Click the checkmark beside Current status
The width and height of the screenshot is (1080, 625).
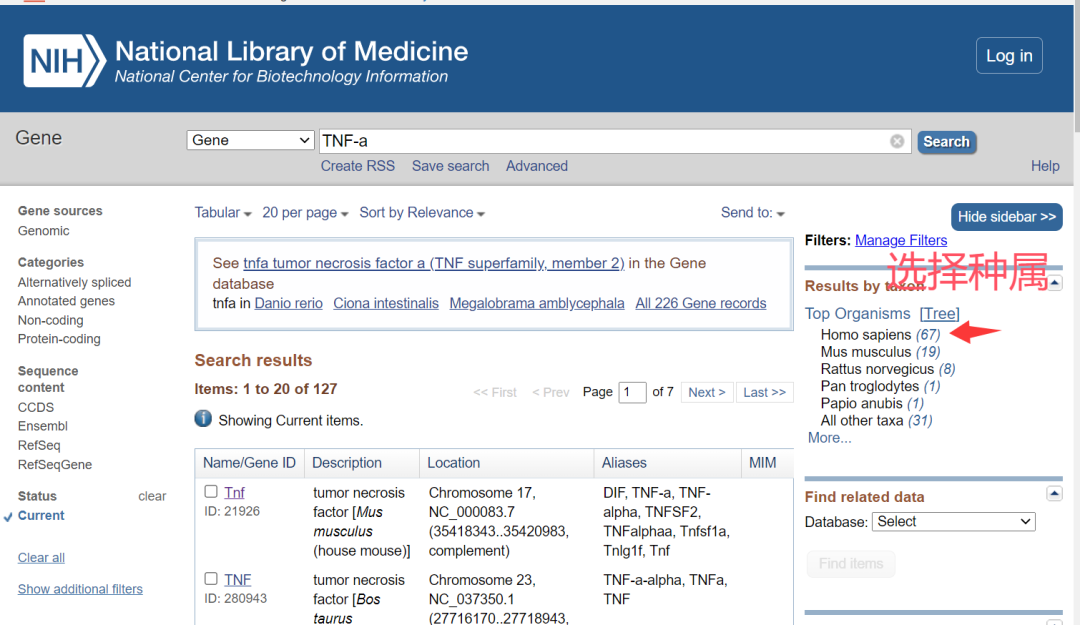(8, 517)
